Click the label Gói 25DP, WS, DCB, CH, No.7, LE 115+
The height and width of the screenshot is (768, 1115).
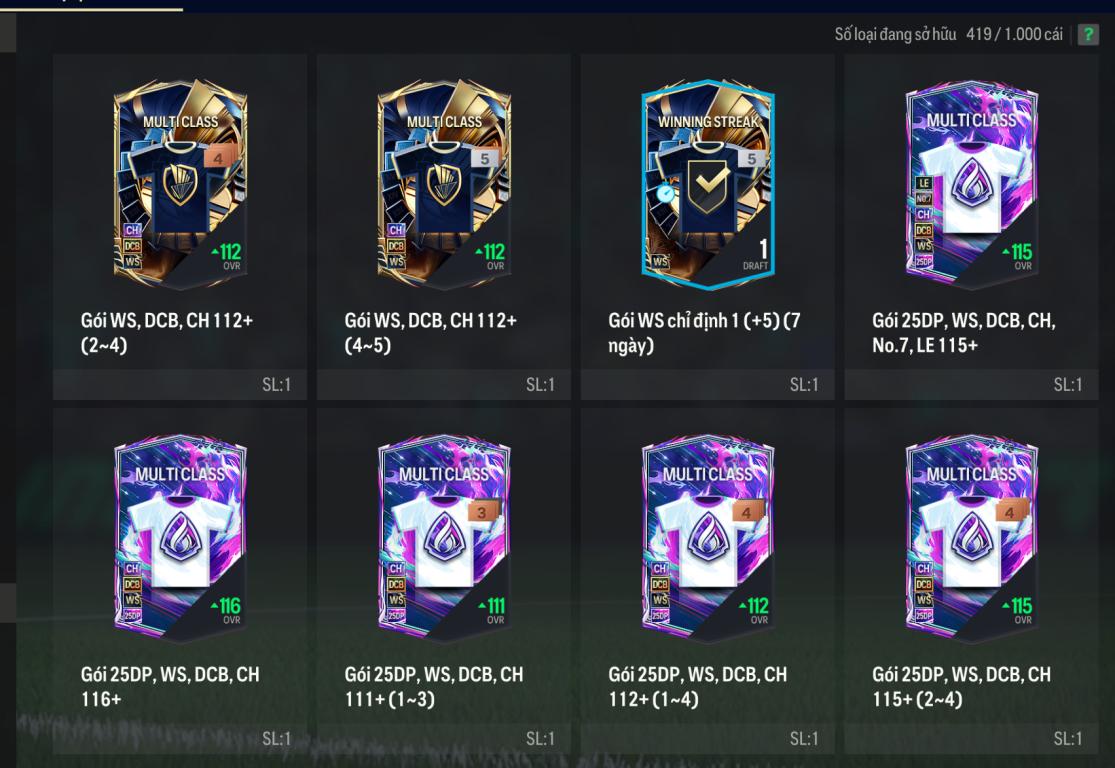click(964, 333)
